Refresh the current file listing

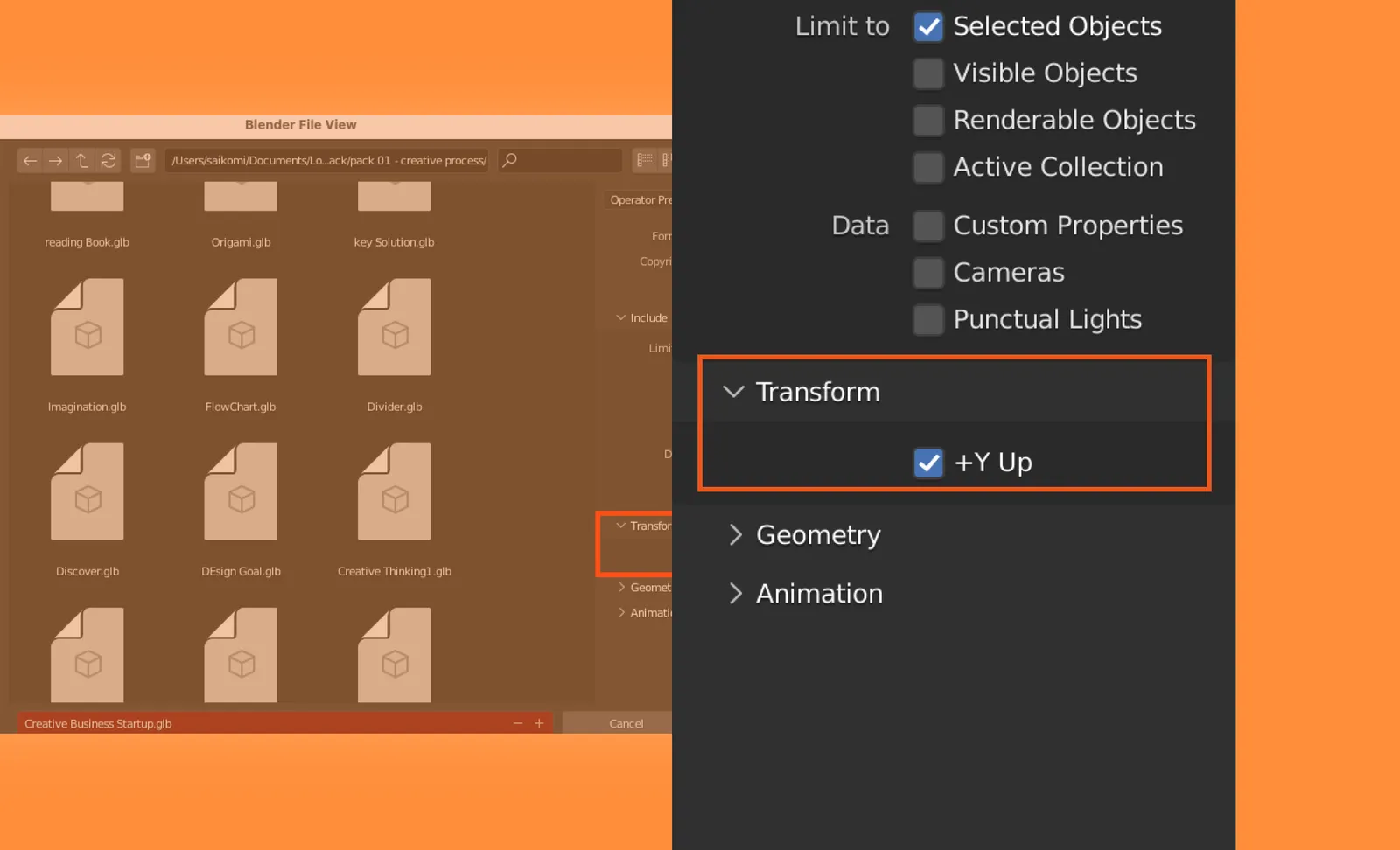pos(108,160)
